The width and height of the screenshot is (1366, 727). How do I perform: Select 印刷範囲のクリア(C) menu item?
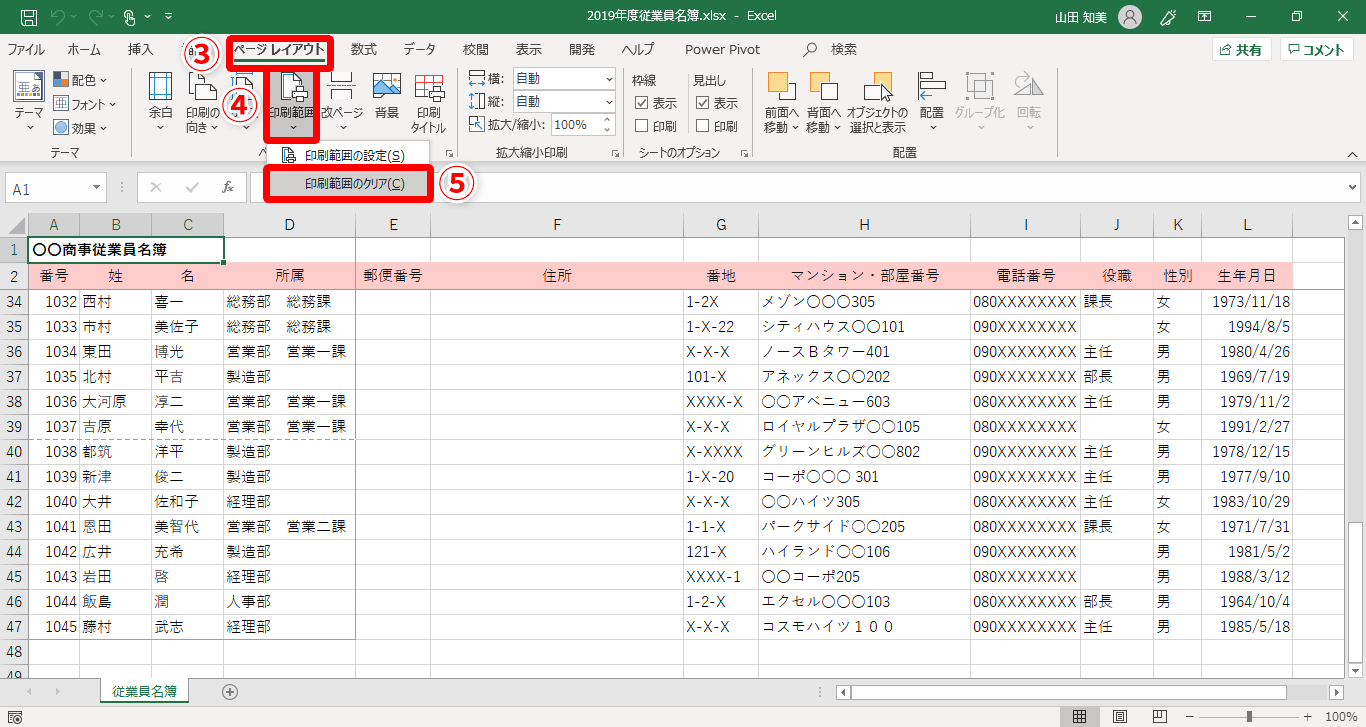348,183
